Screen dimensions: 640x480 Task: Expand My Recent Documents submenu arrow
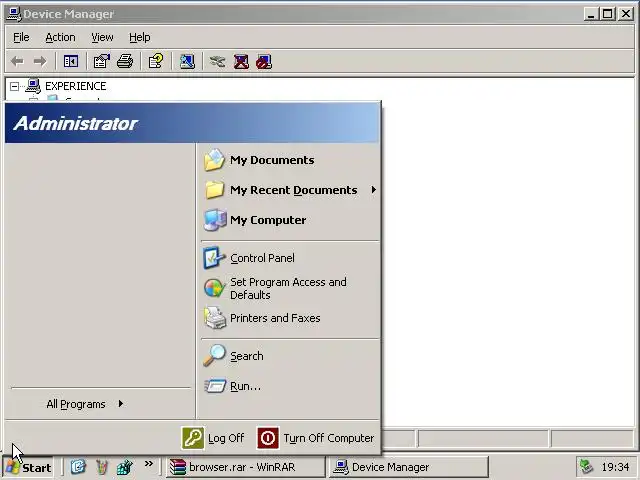[x=373, y=190]
